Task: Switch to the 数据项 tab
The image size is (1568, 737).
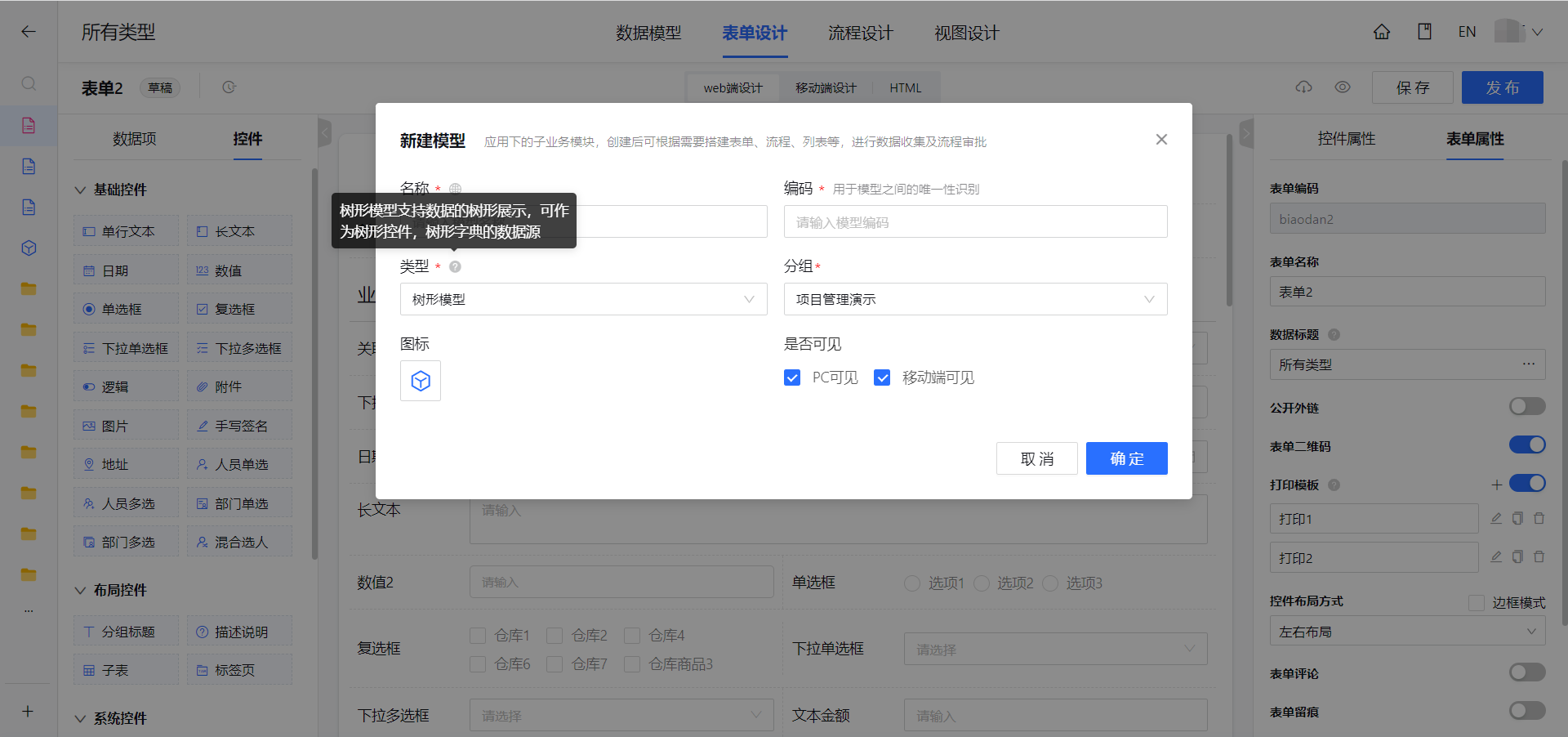Action: pyautogui.click(x=135, y=139)
